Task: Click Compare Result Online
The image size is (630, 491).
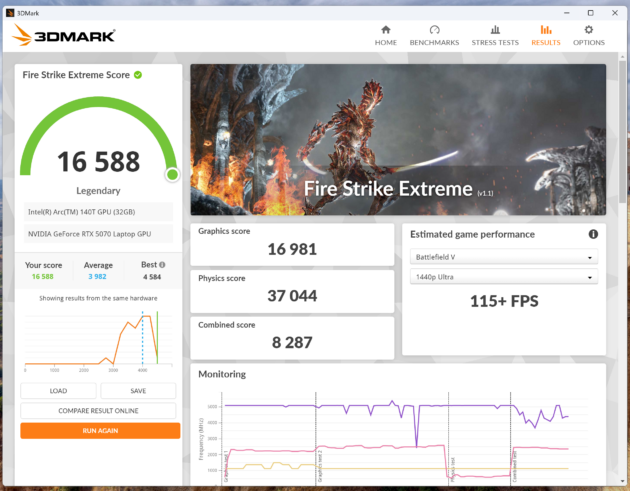Action: 100,410
